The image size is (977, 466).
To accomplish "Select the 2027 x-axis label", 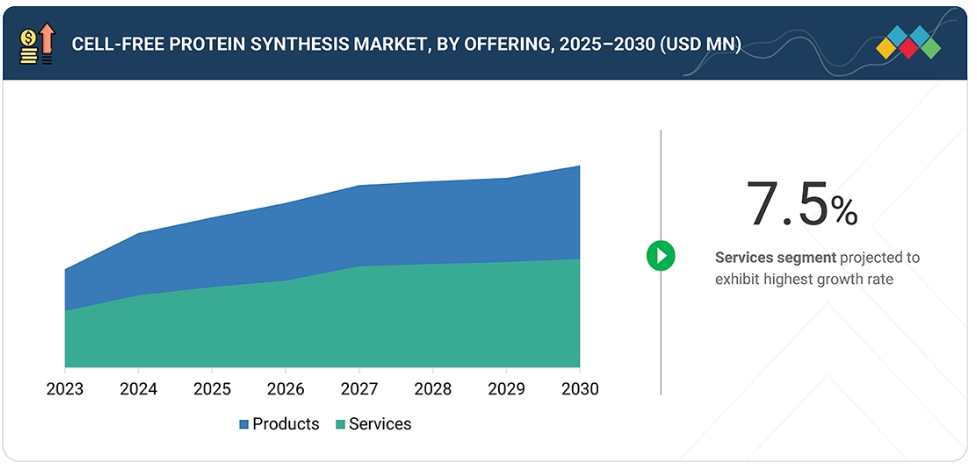I will [x=359, y=389].
